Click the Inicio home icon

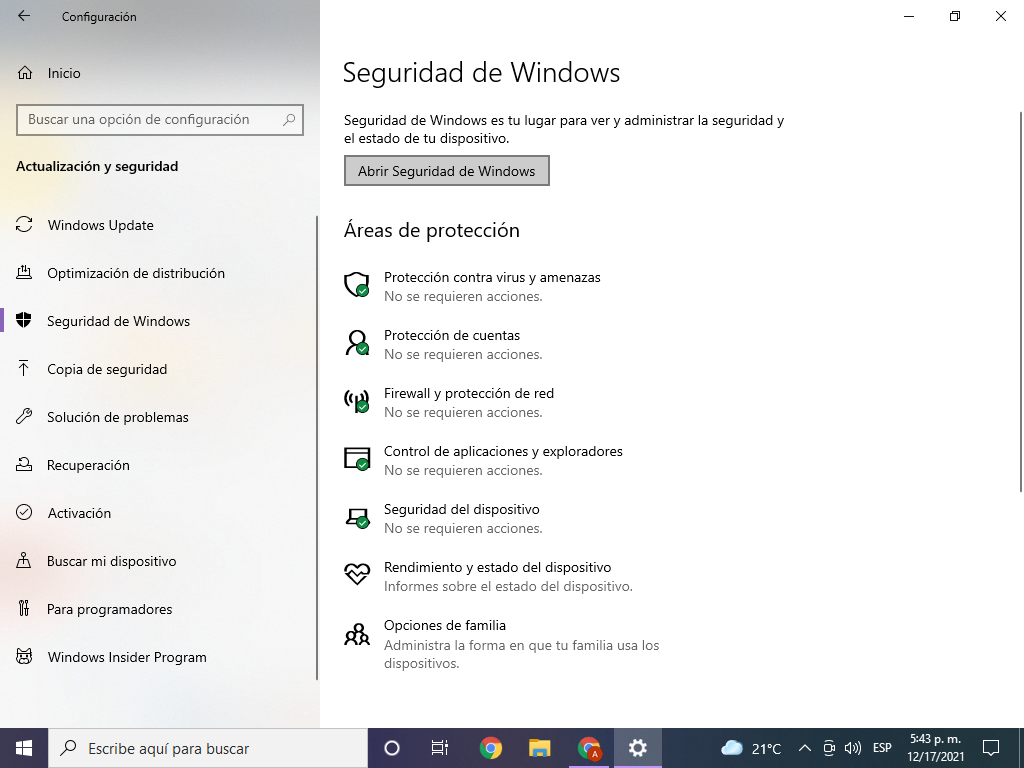(x=25, y=73)
